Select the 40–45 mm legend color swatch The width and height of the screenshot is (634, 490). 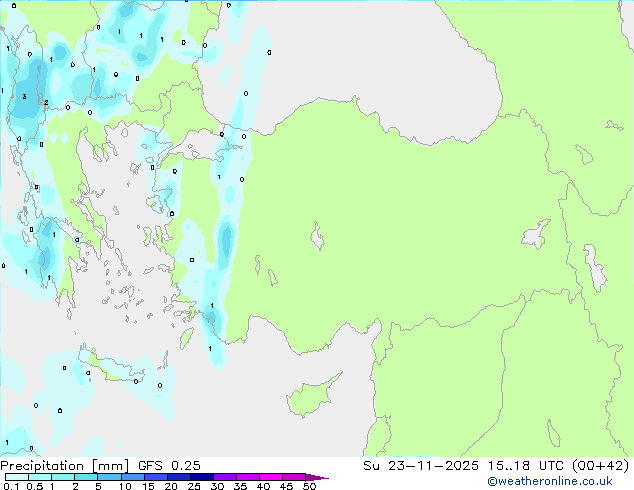[x=270, y=477]
